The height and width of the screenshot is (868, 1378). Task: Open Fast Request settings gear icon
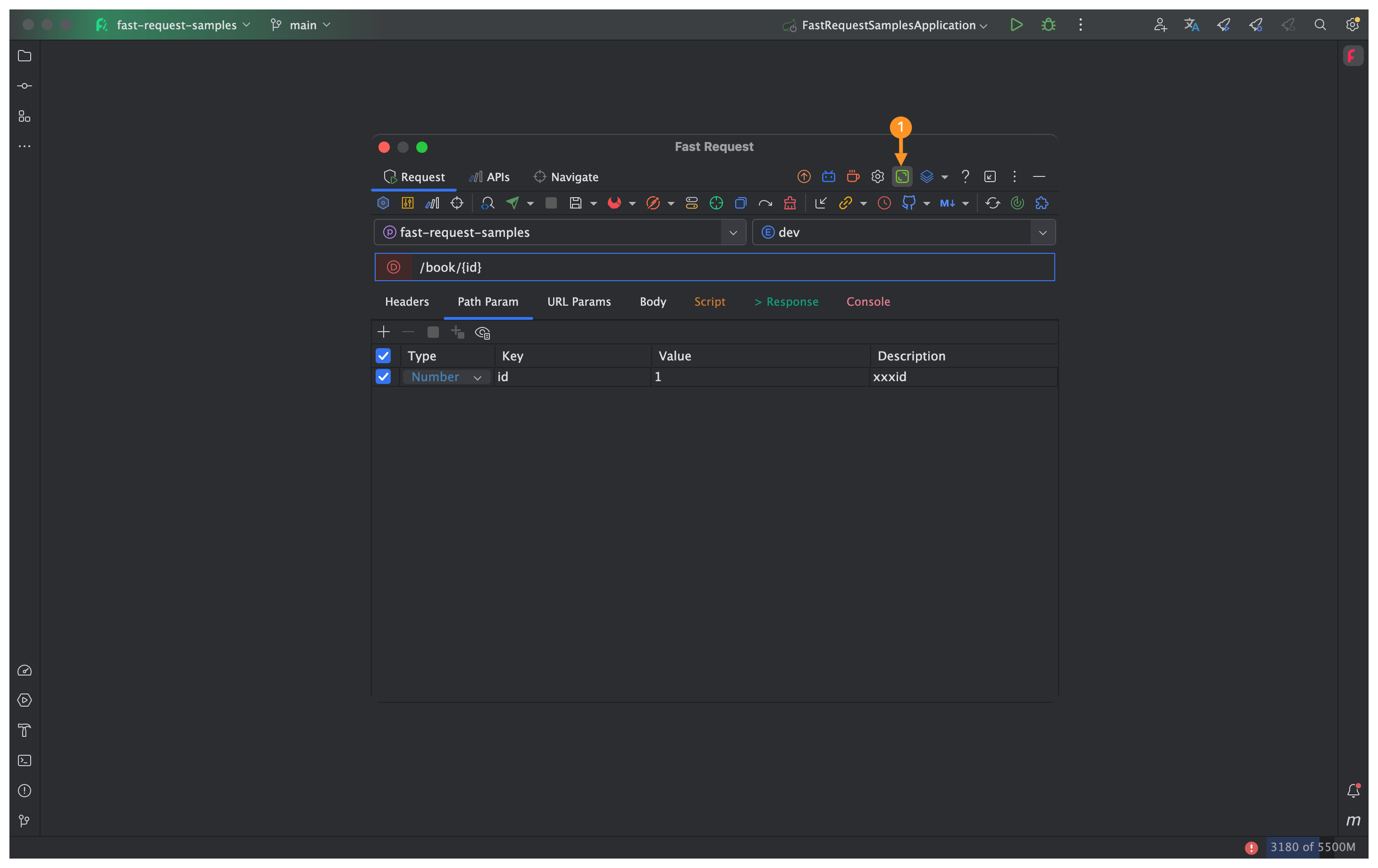point(877,176)
